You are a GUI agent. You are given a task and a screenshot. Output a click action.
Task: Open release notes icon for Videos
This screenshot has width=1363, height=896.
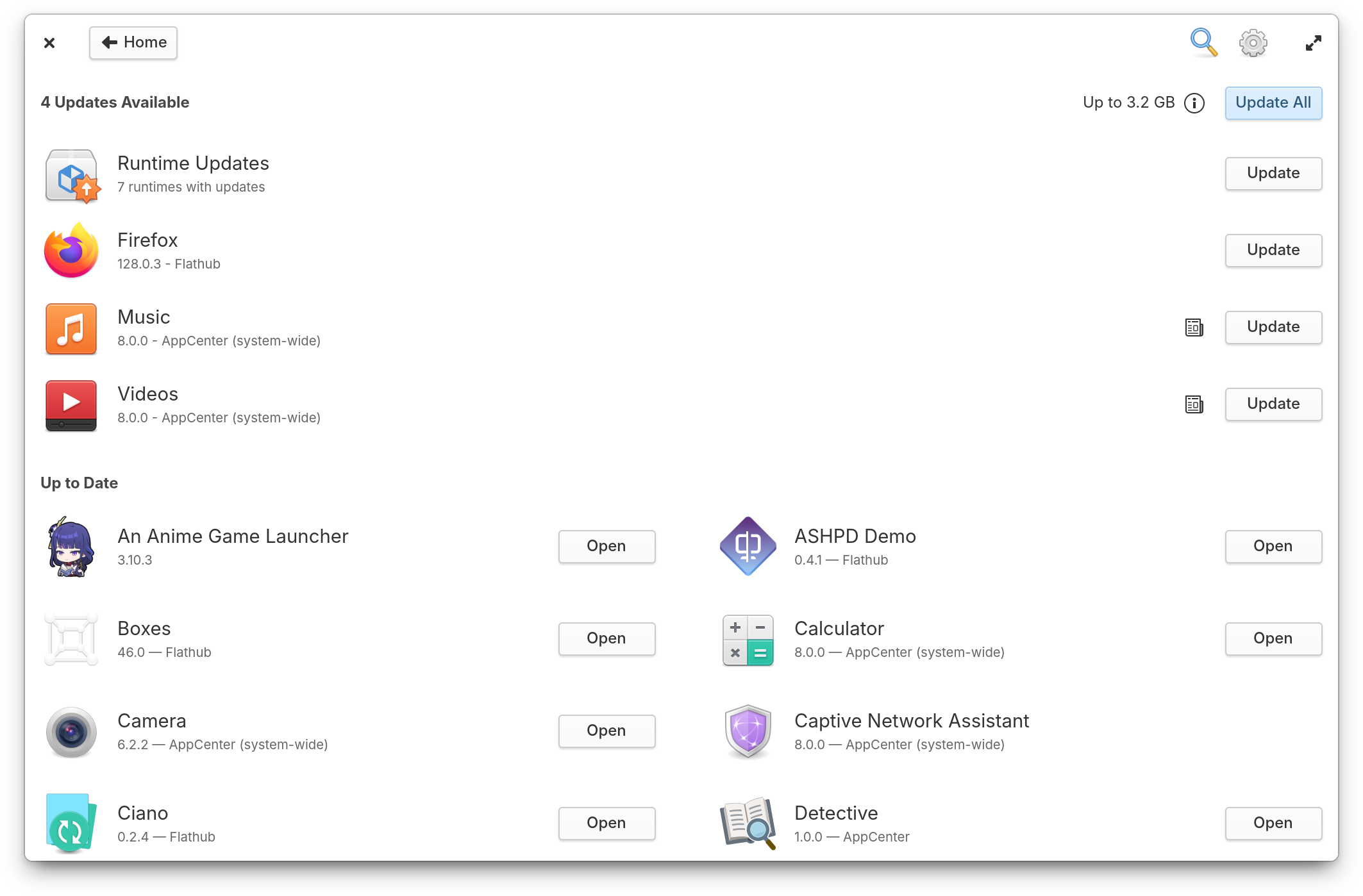click(x=1194, y=404)
